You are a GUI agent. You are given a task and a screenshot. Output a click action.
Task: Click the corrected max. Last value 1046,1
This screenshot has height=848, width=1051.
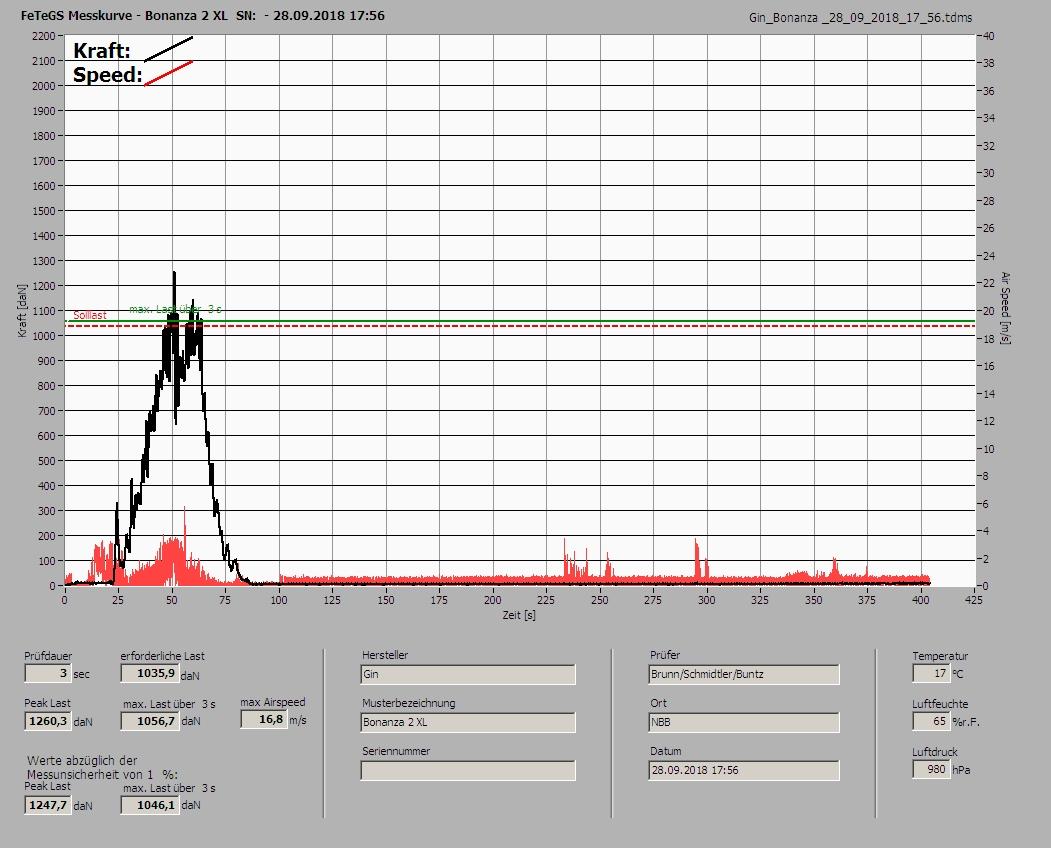(x=149, y=805)
